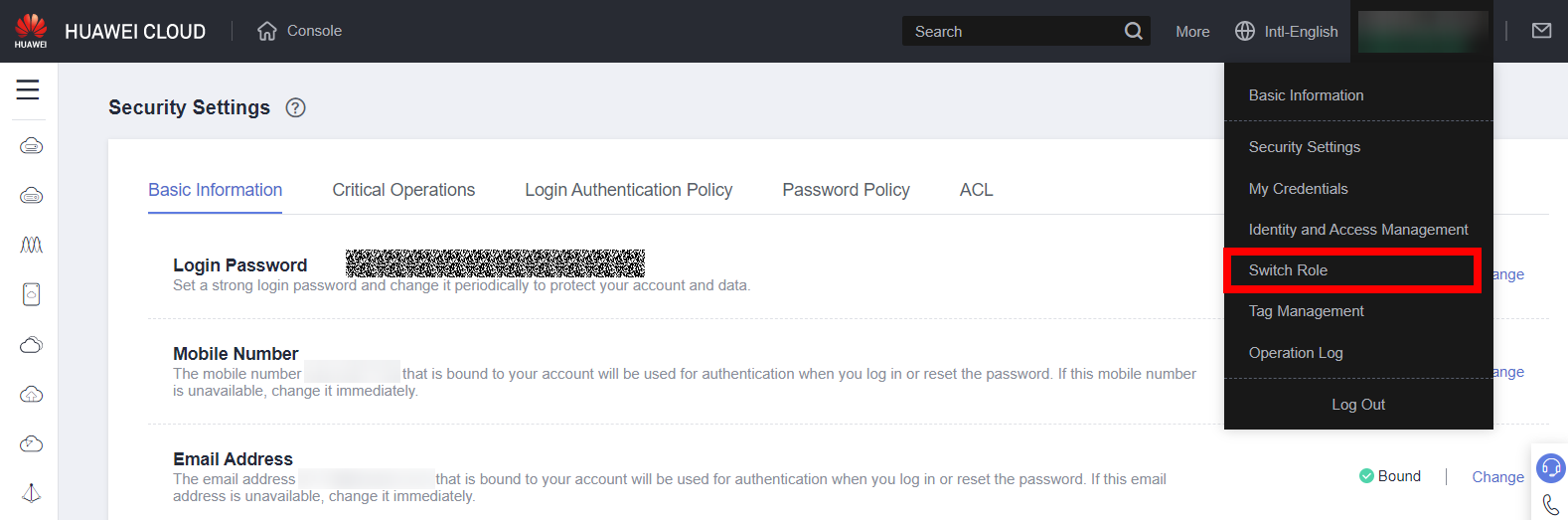Select Switch Role menu entry
The width and height of the screenshot is (1568, 520).
click(x=1288, y=270)
